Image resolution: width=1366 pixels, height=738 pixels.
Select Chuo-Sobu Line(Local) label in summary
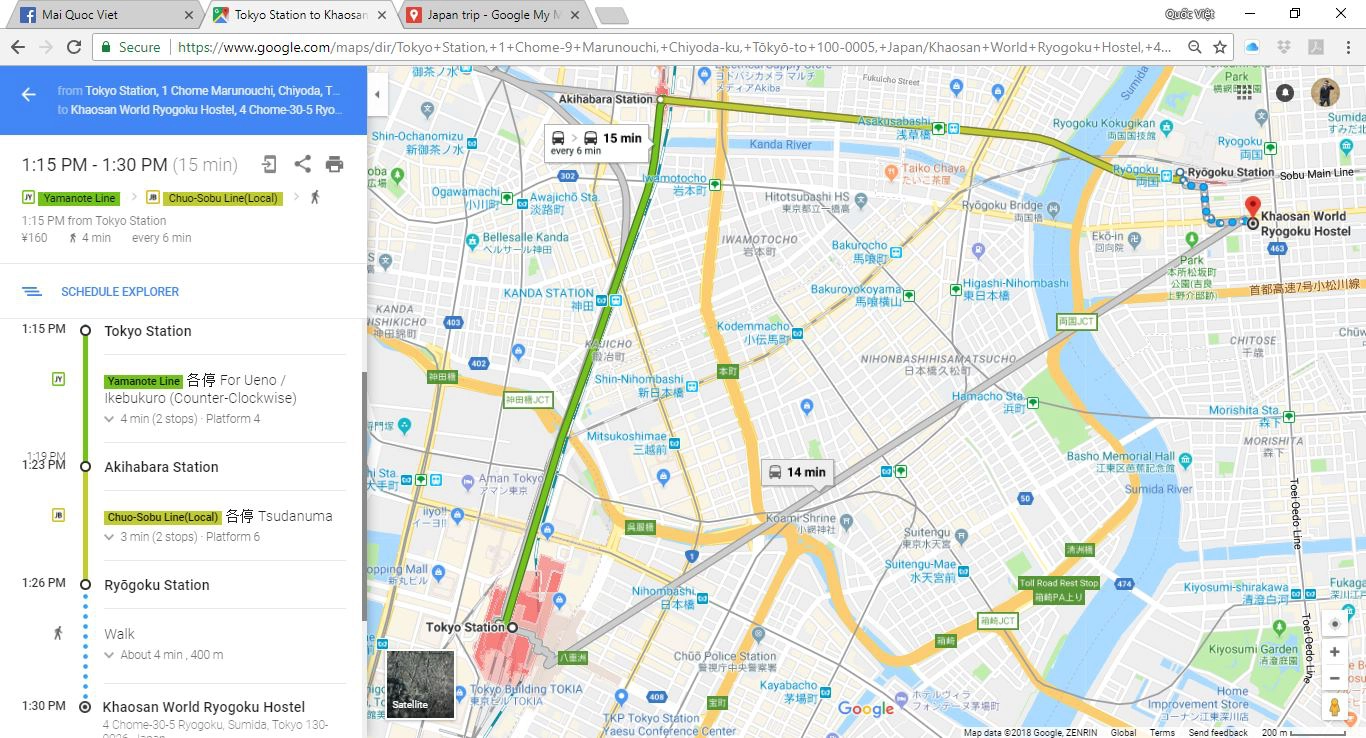point(223,198)
